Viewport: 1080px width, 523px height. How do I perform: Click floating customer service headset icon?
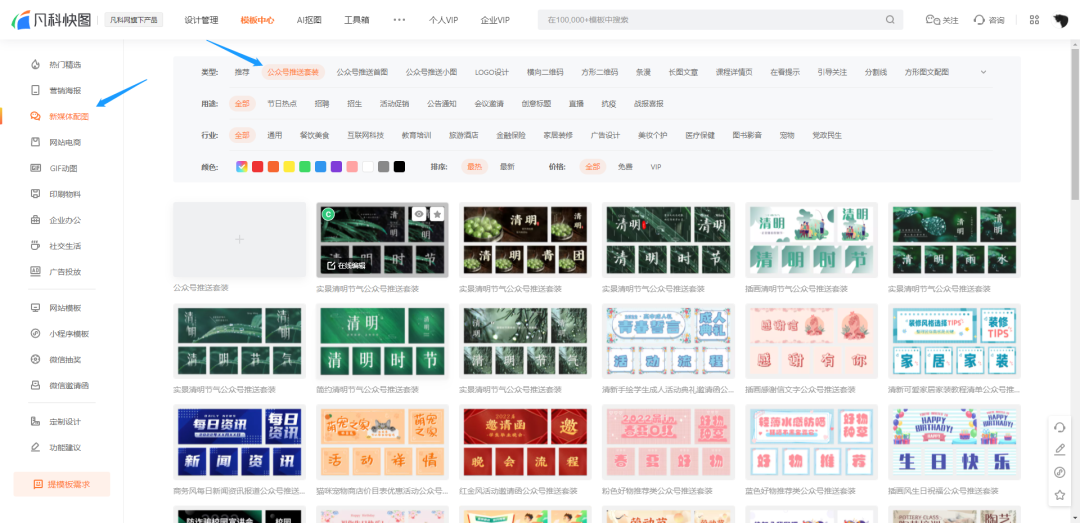1060,427
